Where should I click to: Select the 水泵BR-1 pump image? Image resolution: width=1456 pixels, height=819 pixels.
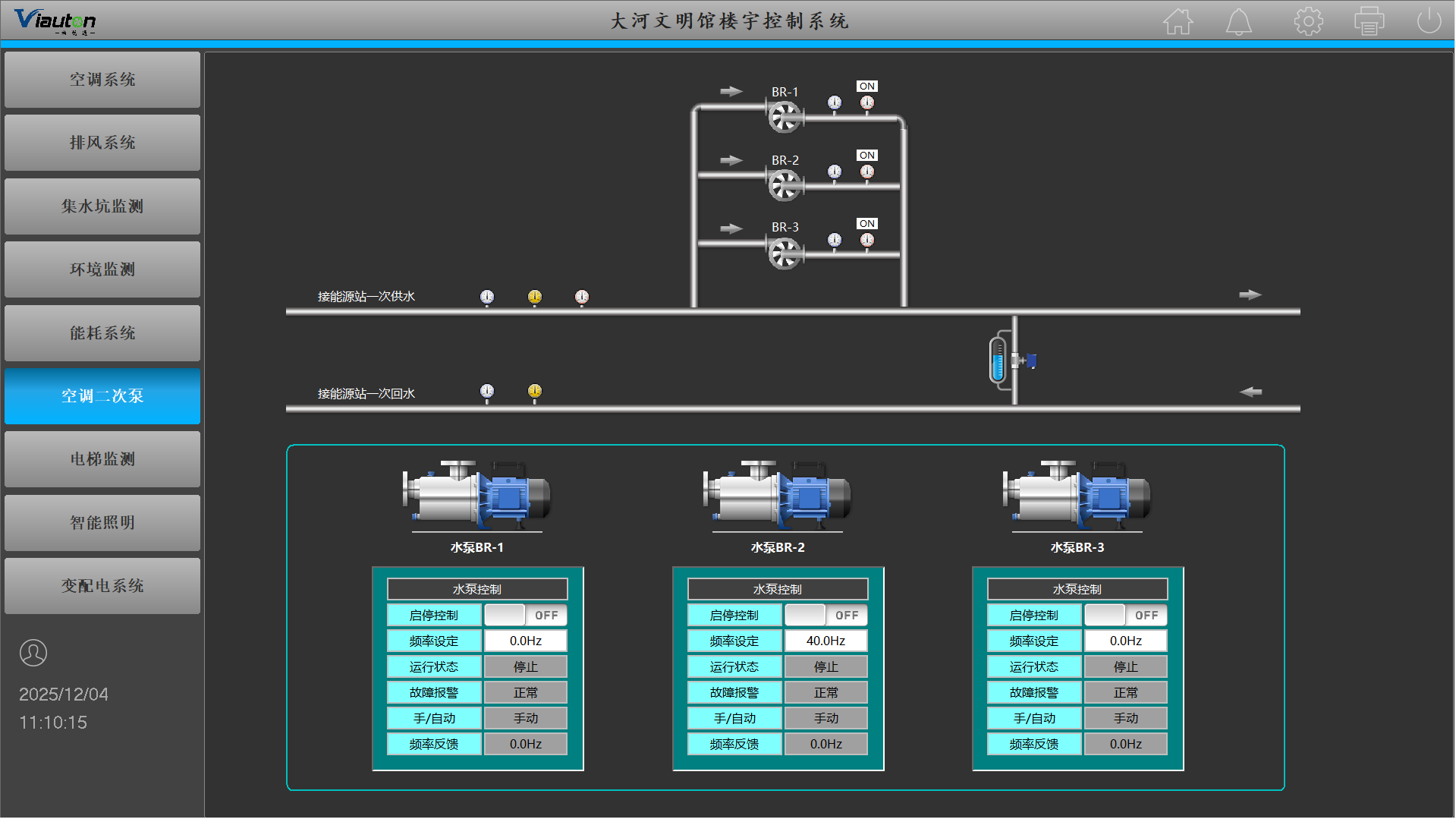(x=476, y=494)
